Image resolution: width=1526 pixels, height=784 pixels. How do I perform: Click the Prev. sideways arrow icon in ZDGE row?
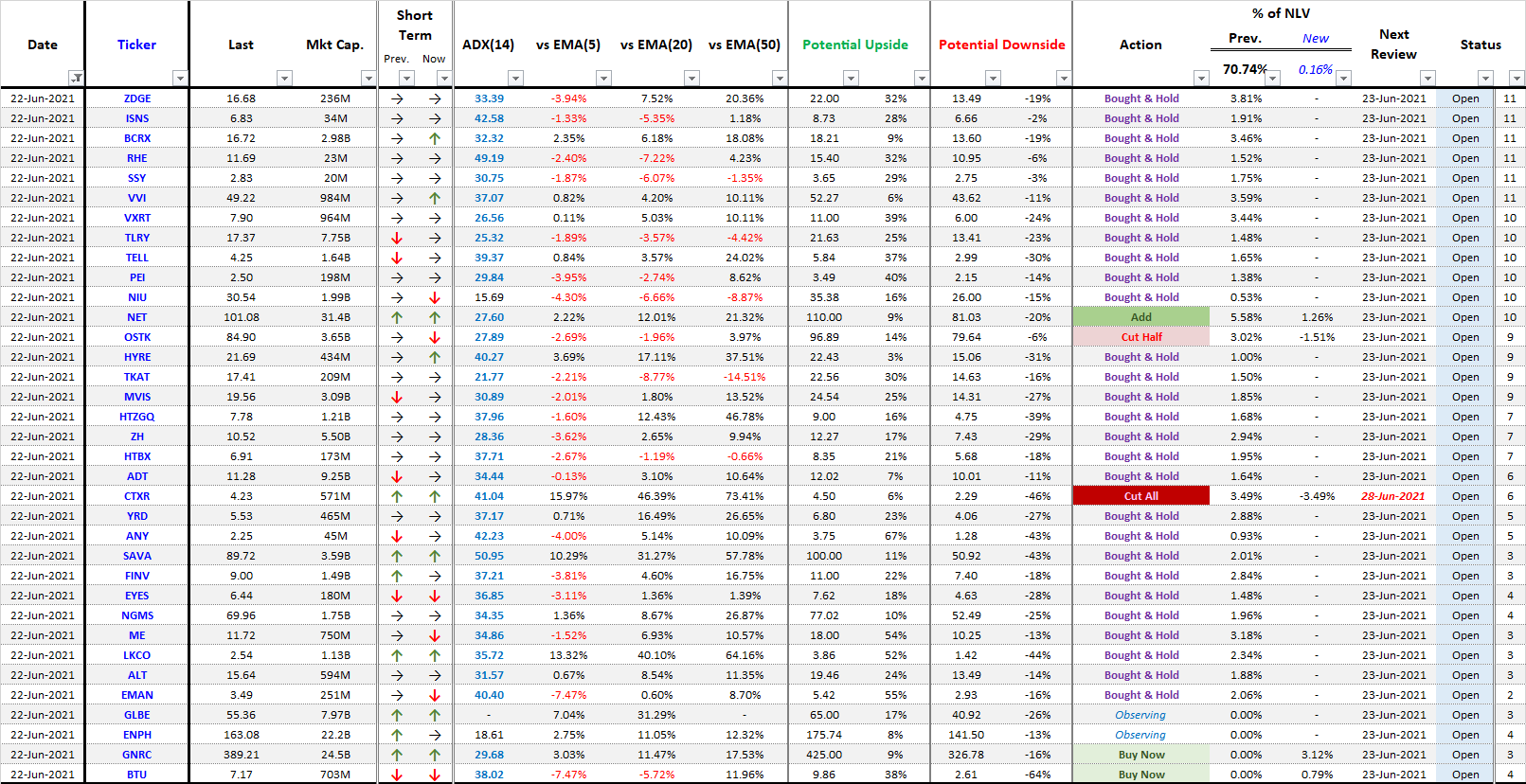397,98
